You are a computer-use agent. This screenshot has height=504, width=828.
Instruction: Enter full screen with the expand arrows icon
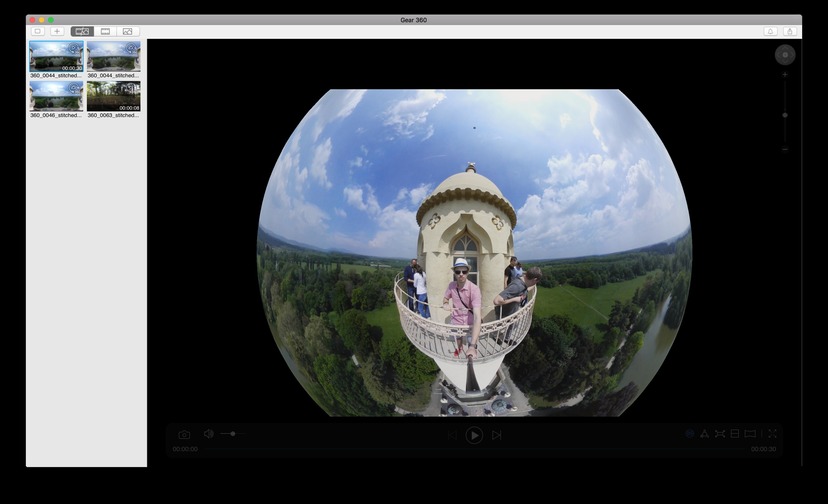point(773,434)
